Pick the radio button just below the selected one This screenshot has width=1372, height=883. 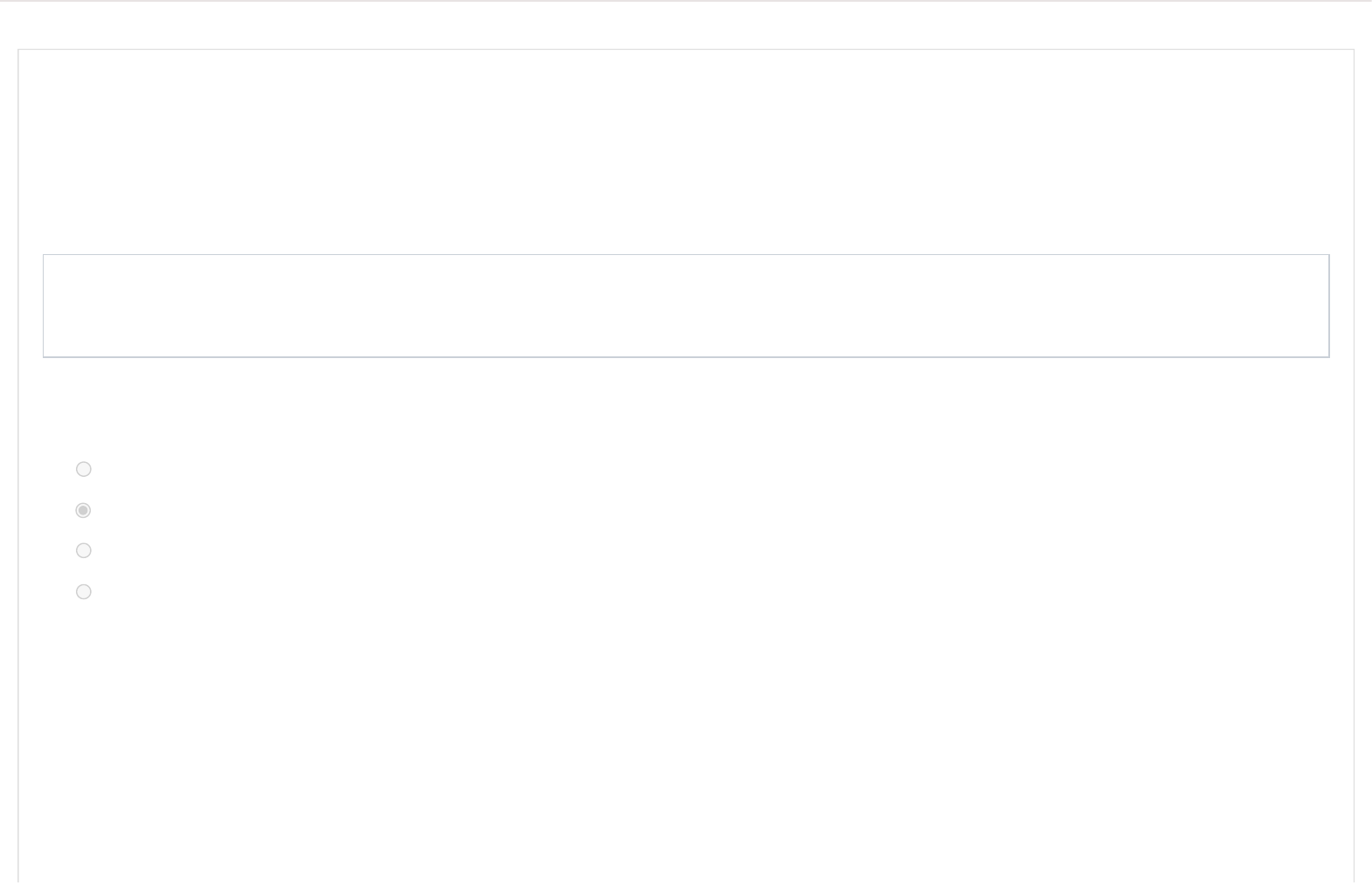84,550
